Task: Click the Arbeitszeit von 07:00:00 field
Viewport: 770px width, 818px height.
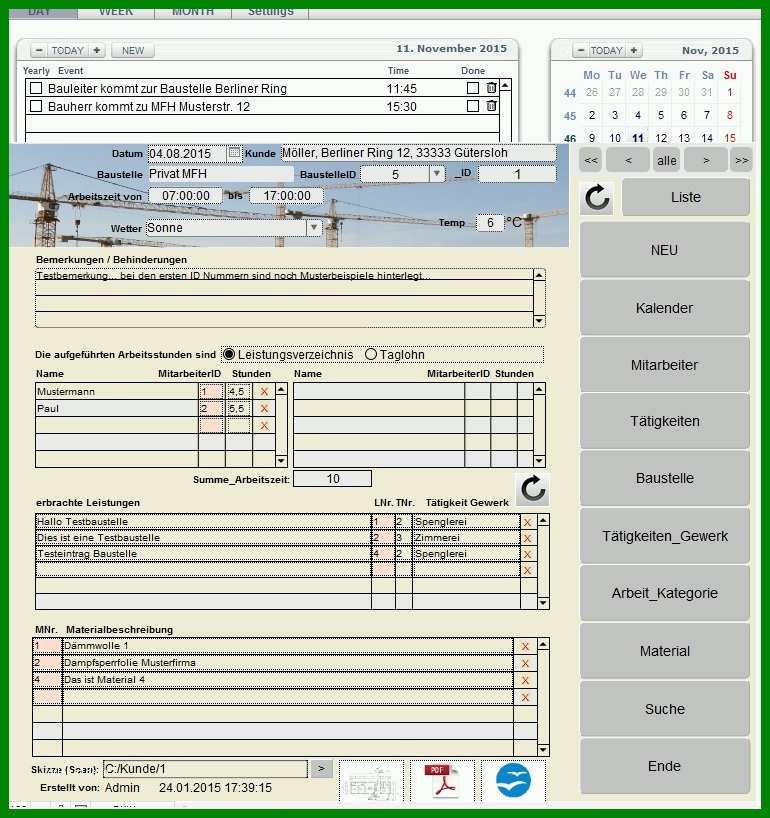Action: point(186,196)
